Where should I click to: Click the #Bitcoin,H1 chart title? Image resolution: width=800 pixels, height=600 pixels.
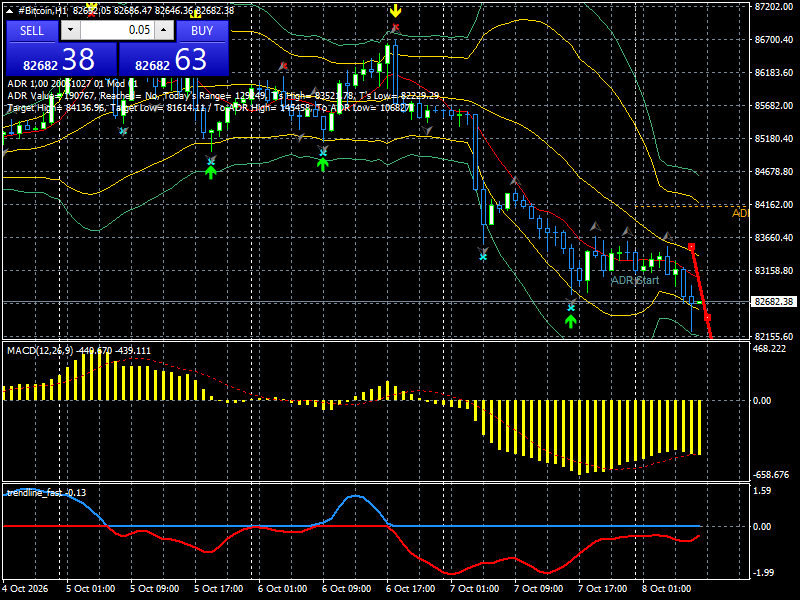[x=43, y=10]
